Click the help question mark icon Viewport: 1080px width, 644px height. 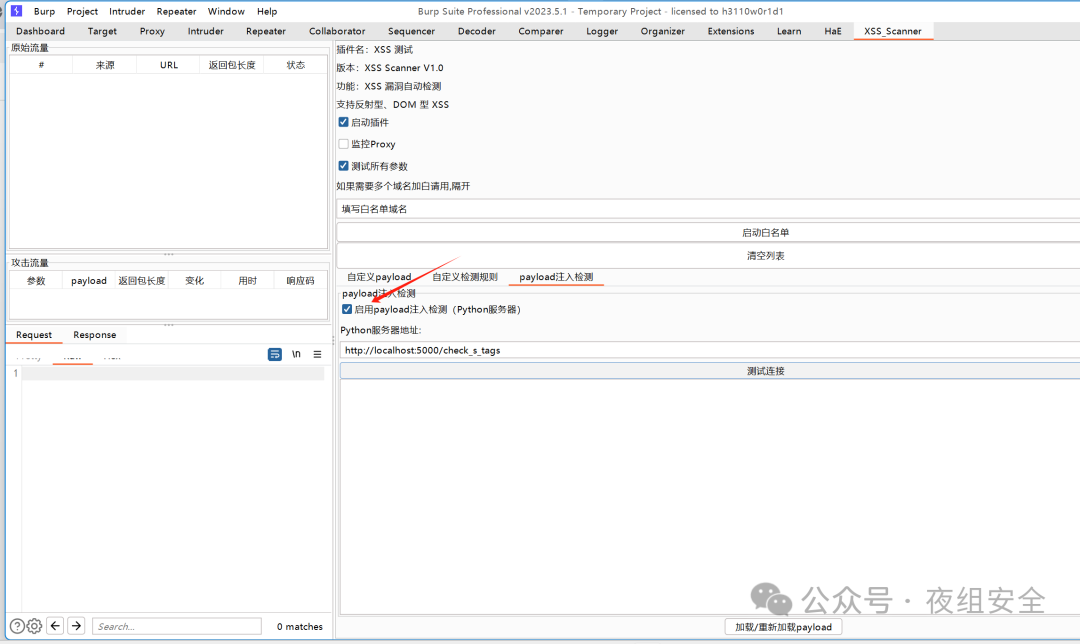[x=18, y=625]
